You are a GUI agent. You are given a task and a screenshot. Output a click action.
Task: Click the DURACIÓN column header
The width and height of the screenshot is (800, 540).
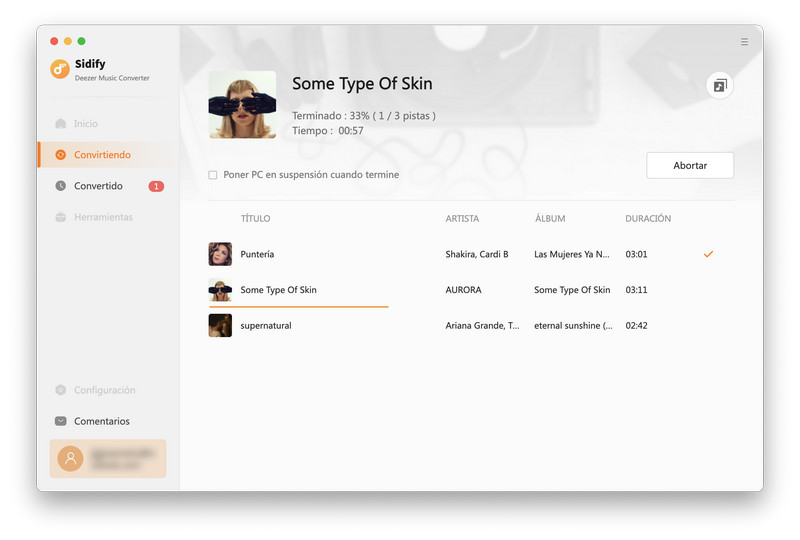click(648, 218)
